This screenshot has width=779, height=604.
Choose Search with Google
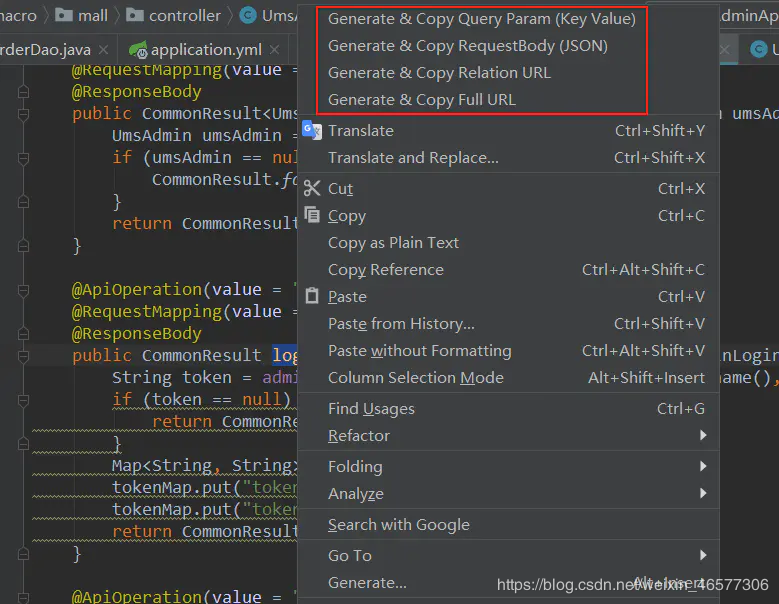509,525
